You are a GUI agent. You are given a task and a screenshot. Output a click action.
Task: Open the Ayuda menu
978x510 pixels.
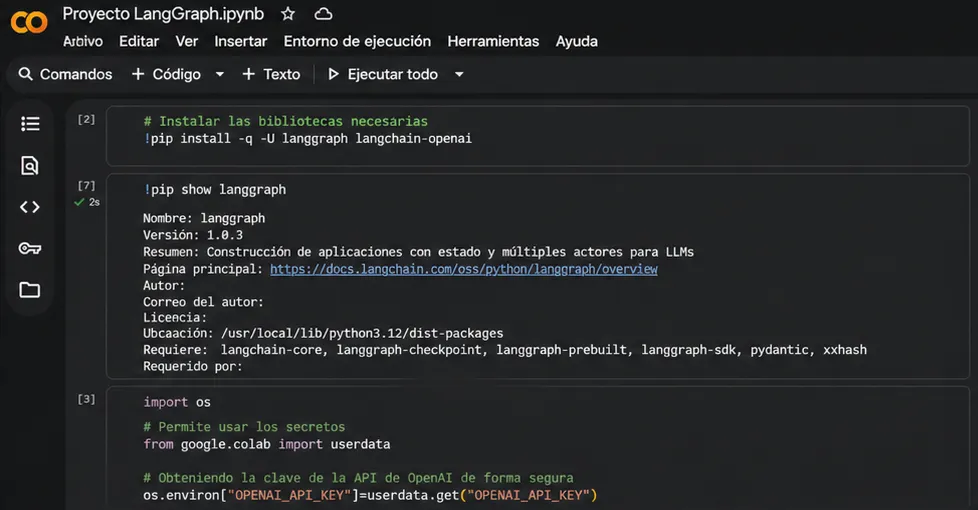point(577,41)
